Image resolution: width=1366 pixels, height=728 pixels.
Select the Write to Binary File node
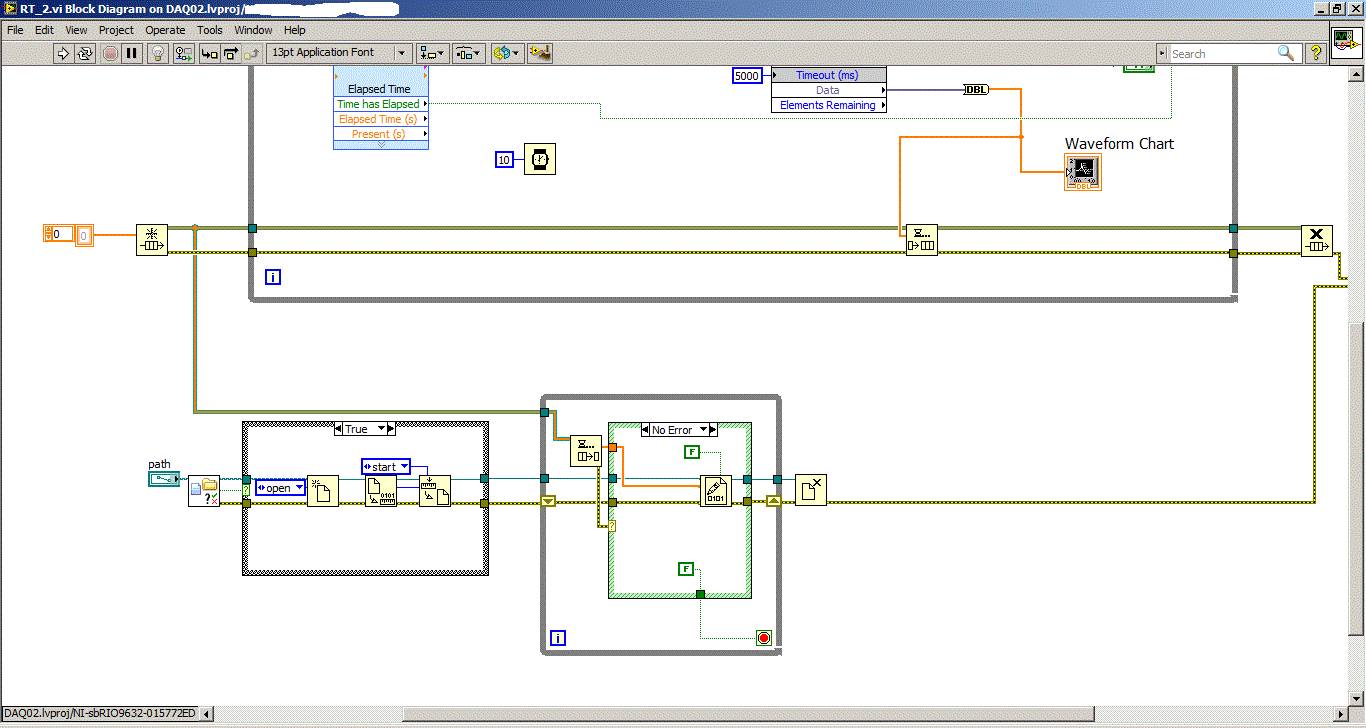[716, 490]
